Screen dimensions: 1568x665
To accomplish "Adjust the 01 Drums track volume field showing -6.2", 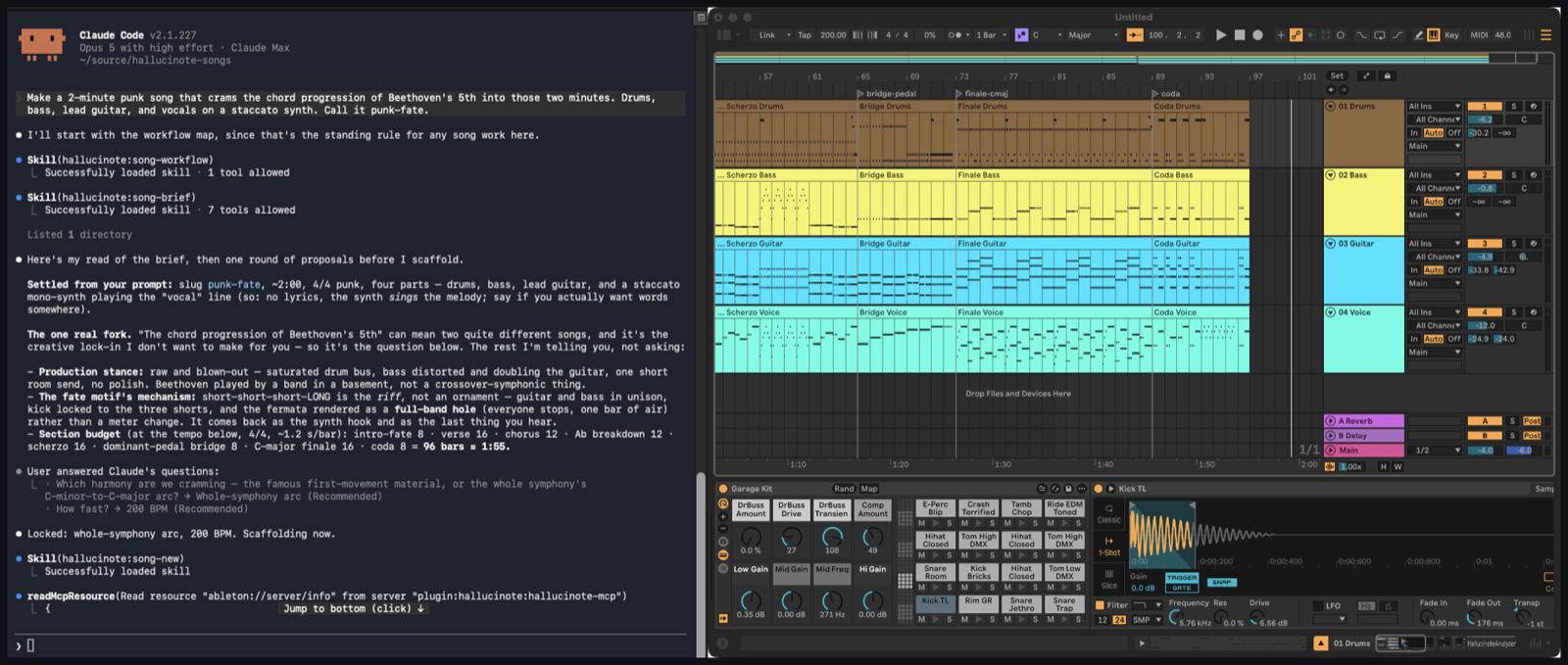I will pyautogui.click(x=1484, y=119).
